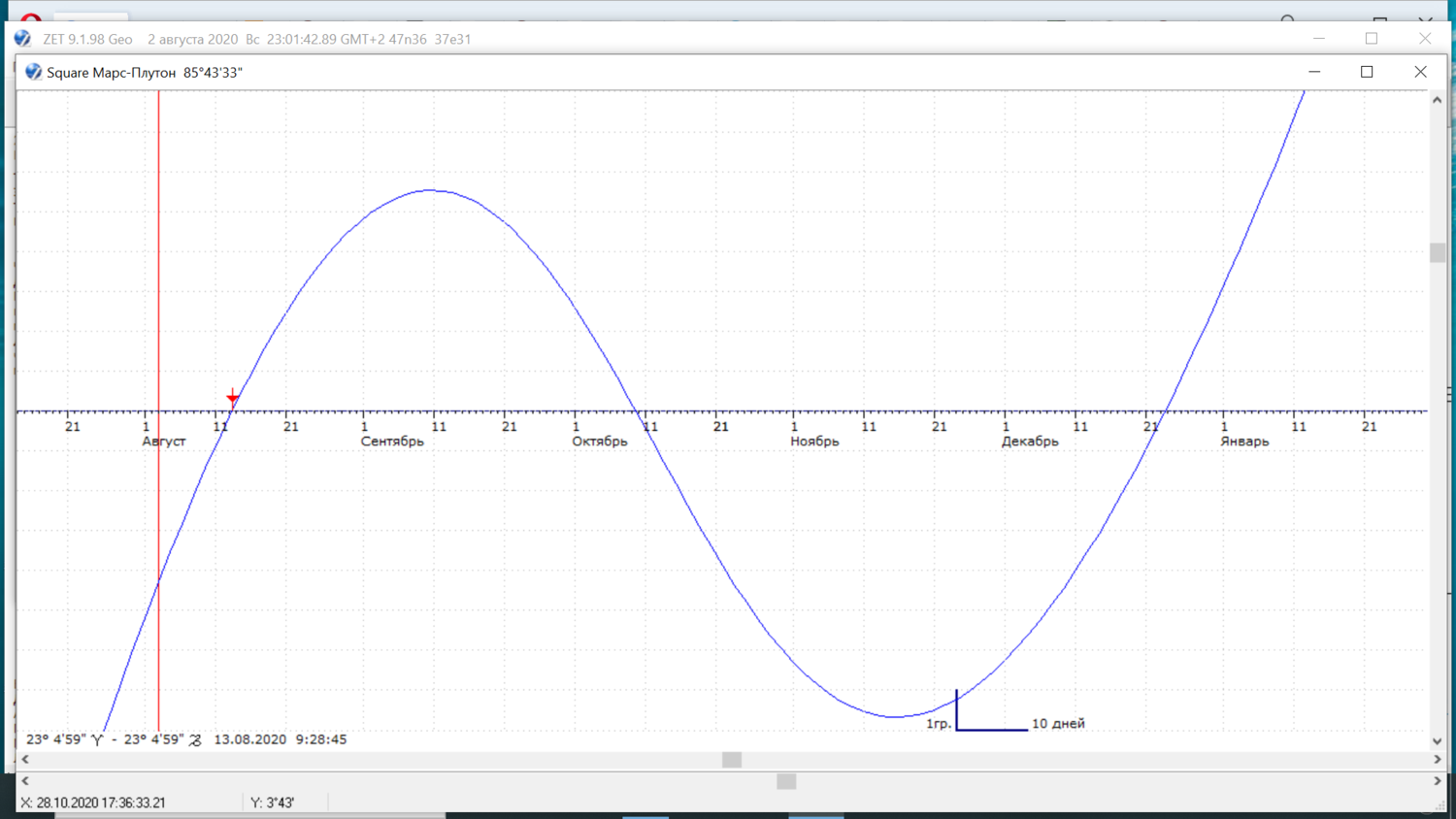
Task: Click the upper horizontal scrollbar thumb
Action: click(732, 760)
